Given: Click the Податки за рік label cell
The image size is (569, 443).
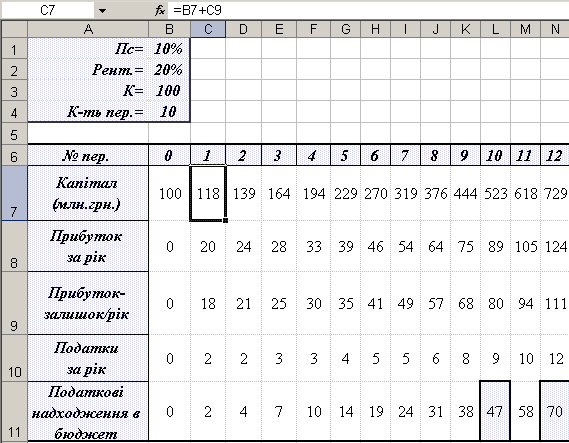Looking at the screenshot, I should 88,358.
